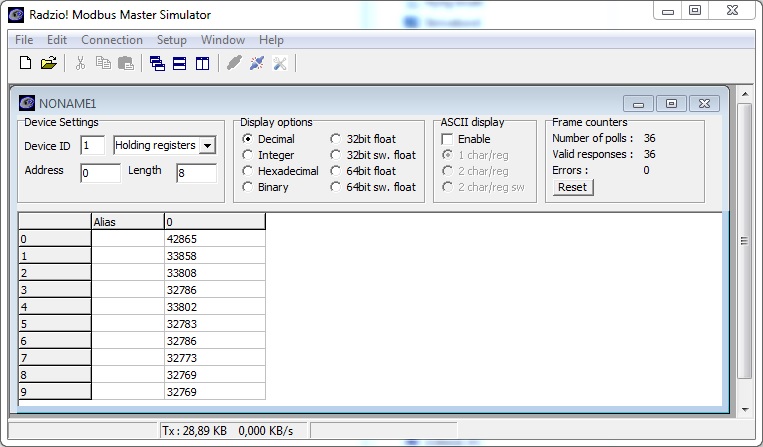Click row header 5 in table

click(x=54, y=324)
